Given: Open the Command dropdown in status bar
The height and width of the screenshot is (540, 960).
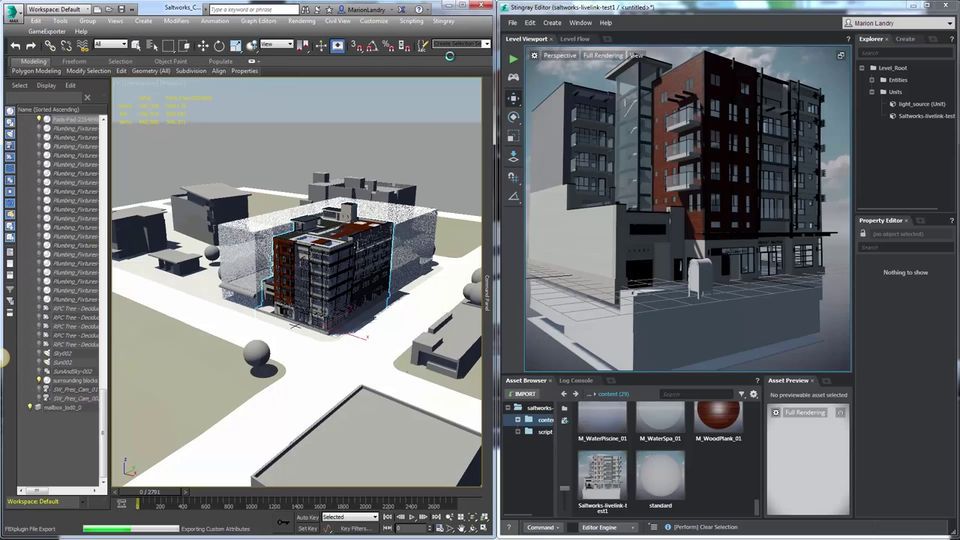Looking at the screenshot, I should click(543, 527).
